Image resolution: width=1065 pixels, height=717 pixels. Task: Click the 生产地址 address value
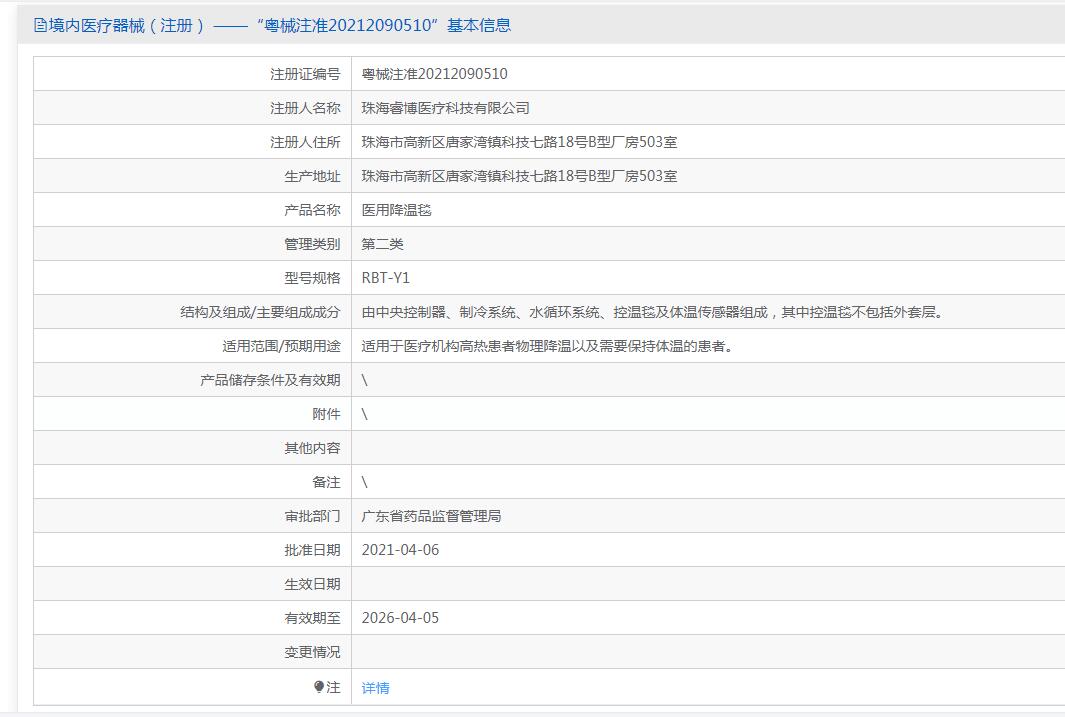[x=519, y=176]
